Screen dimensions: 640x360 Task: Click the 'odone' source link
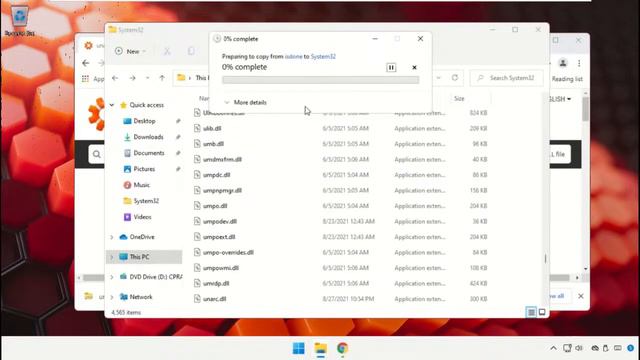coord(293,57)
